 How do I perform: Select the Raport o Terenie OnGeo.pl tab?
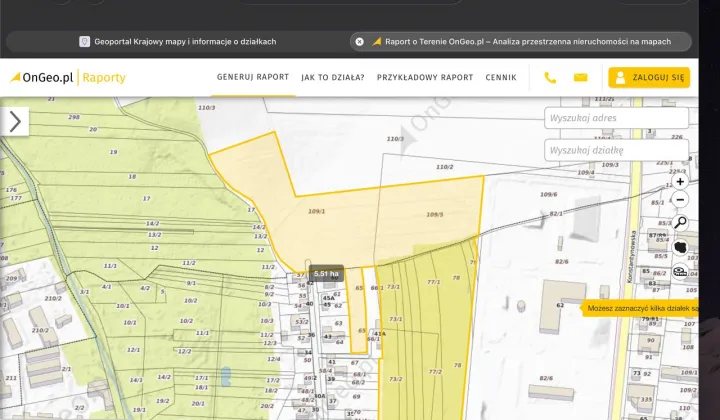(x=521, y=42)
